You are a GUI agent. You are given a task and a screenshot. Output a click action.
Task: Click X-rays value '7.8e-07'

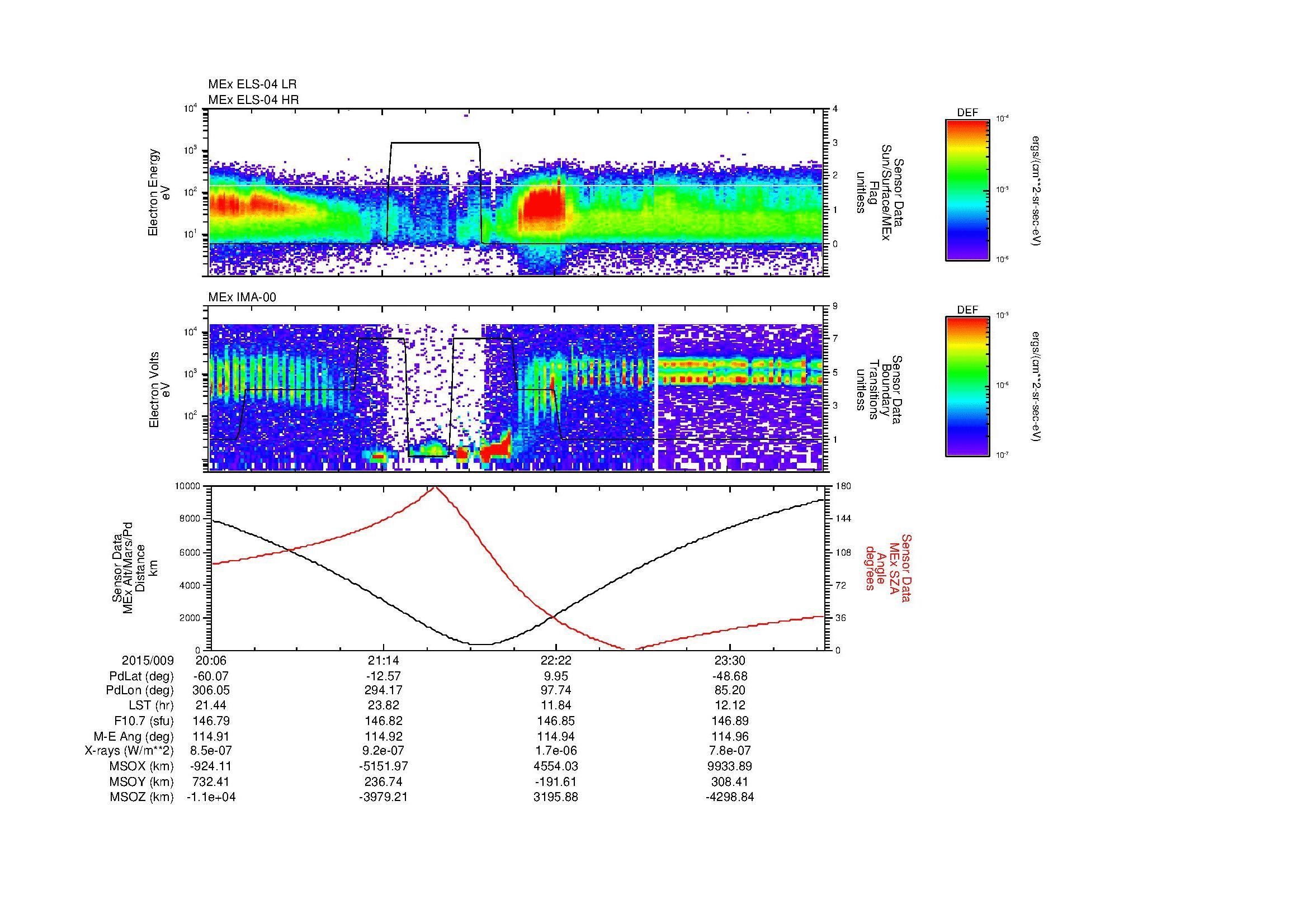[729, 751]
